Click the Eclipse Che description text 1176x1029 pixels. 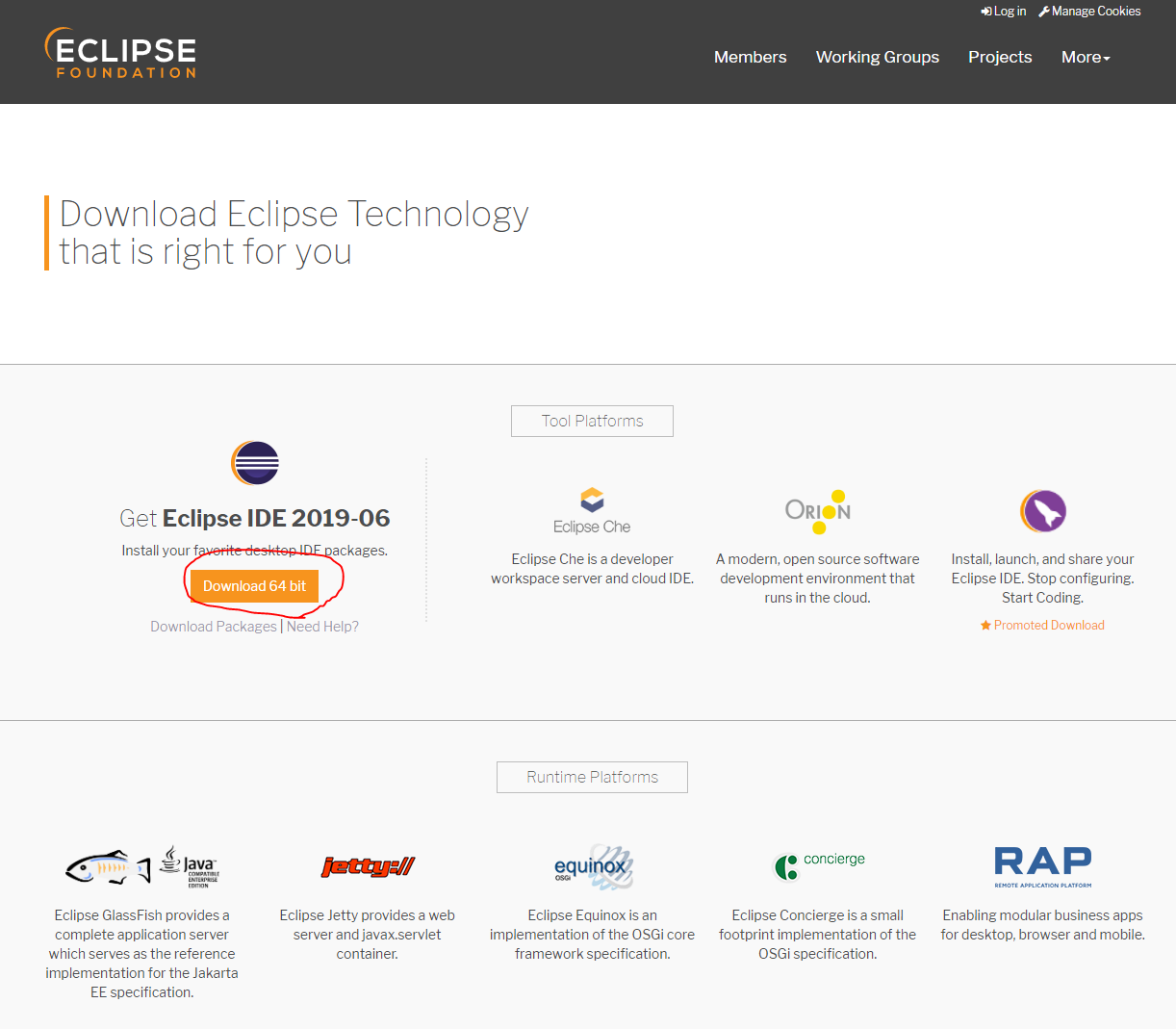[593, 569]
